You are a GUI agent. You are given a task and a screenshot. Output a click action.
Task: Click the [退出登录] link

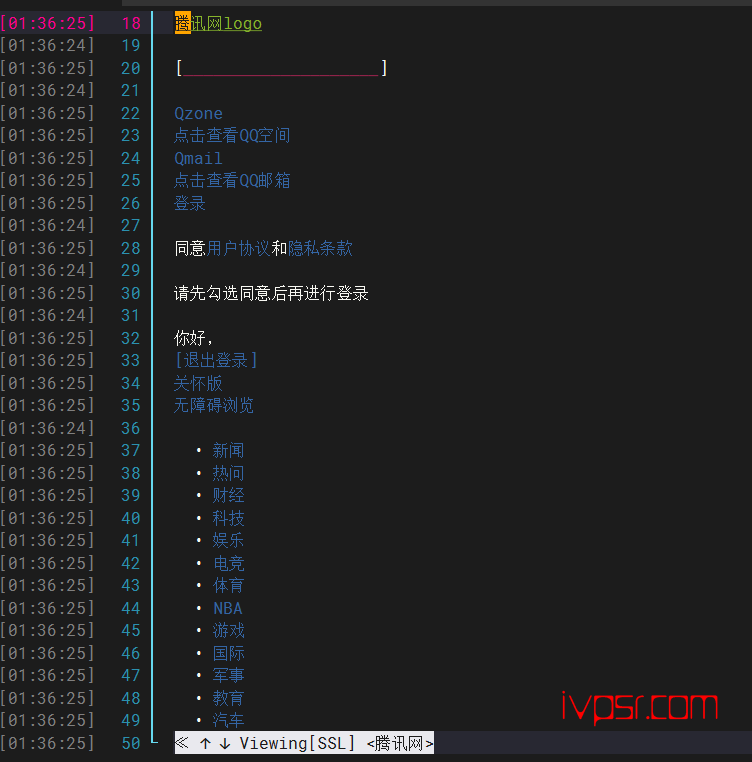click(x=216, y=361)
